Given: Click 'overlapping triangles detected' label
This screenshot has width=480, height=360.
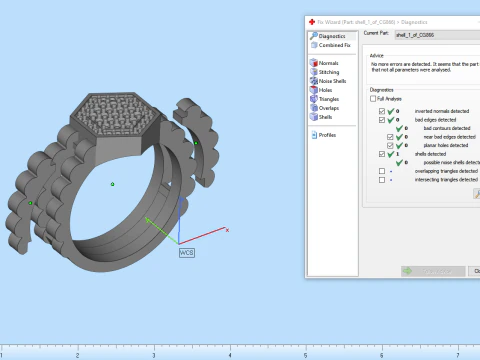Looking at the screenshot, I should click(446, 171).
